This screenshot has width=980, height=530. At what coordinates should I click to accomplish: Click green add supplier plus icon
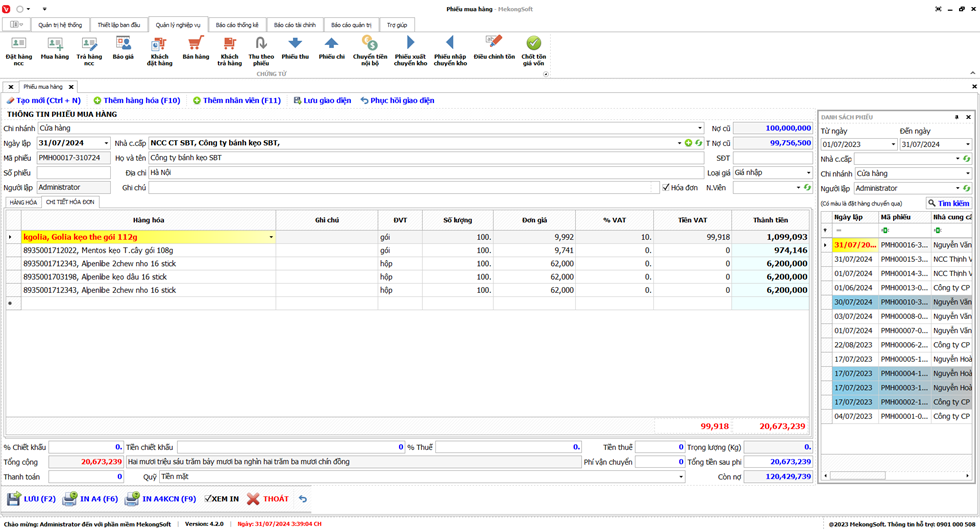[688, 143]
